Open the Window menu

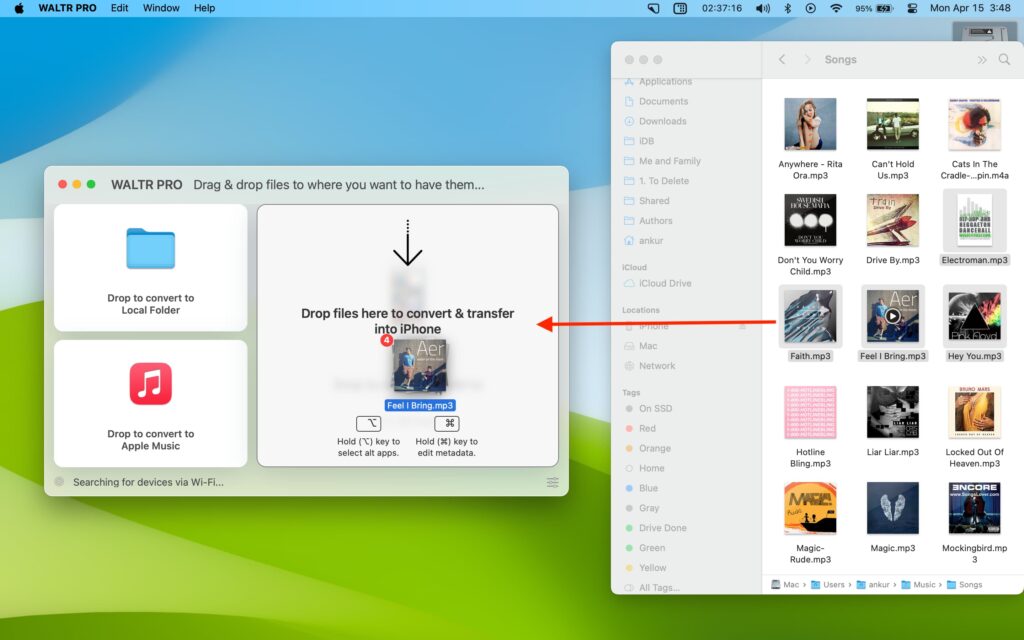pyautogui.click(x=161, y=8)
